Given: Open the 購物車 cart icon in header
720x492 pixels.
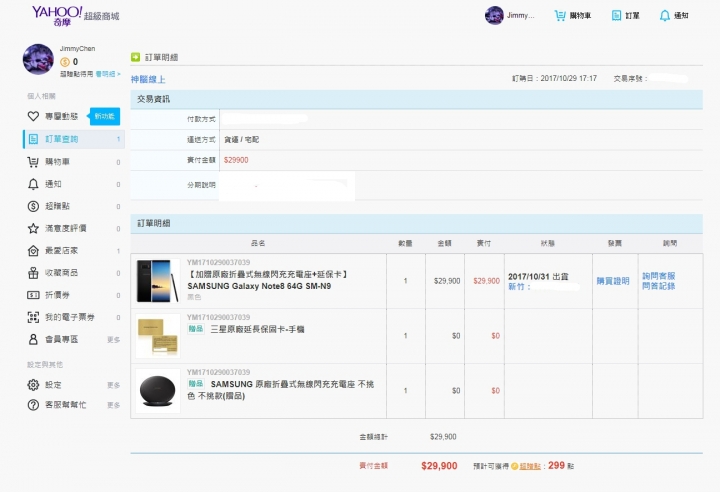Looking at the screenshot, I should (560, 16).
